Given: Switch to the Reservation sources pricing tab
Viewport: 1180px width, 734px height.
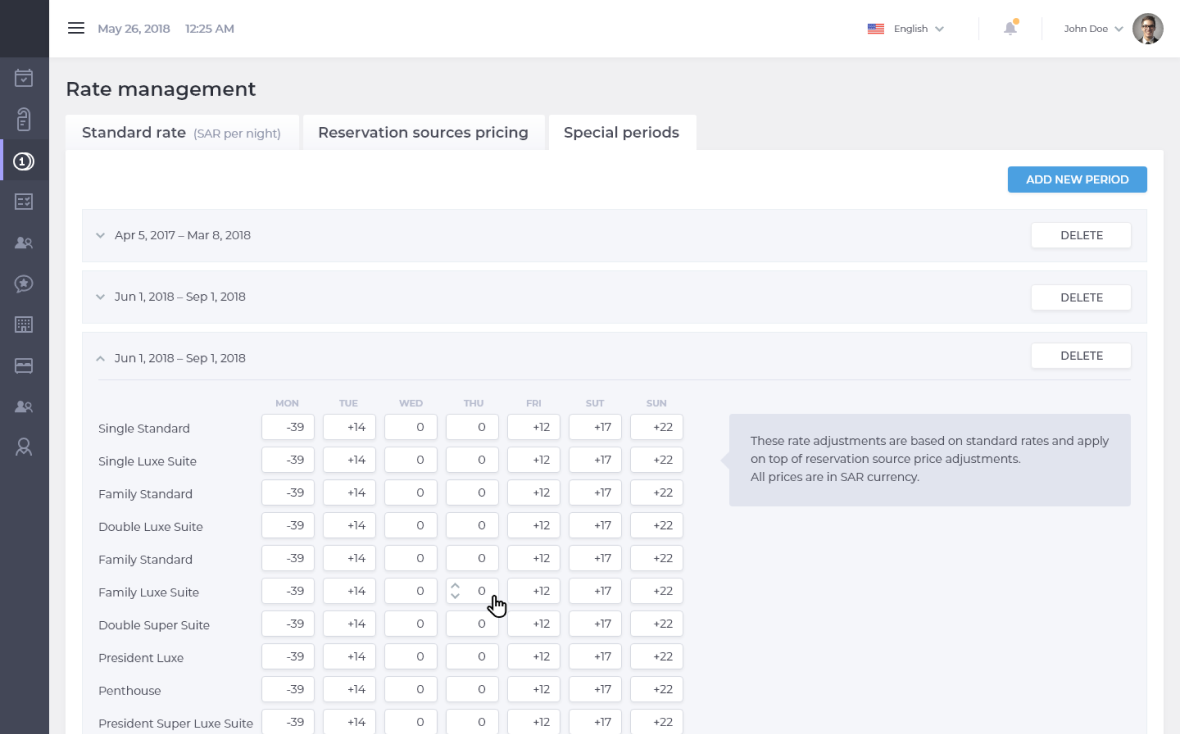Looking at the screenshot, I should 423,131.
